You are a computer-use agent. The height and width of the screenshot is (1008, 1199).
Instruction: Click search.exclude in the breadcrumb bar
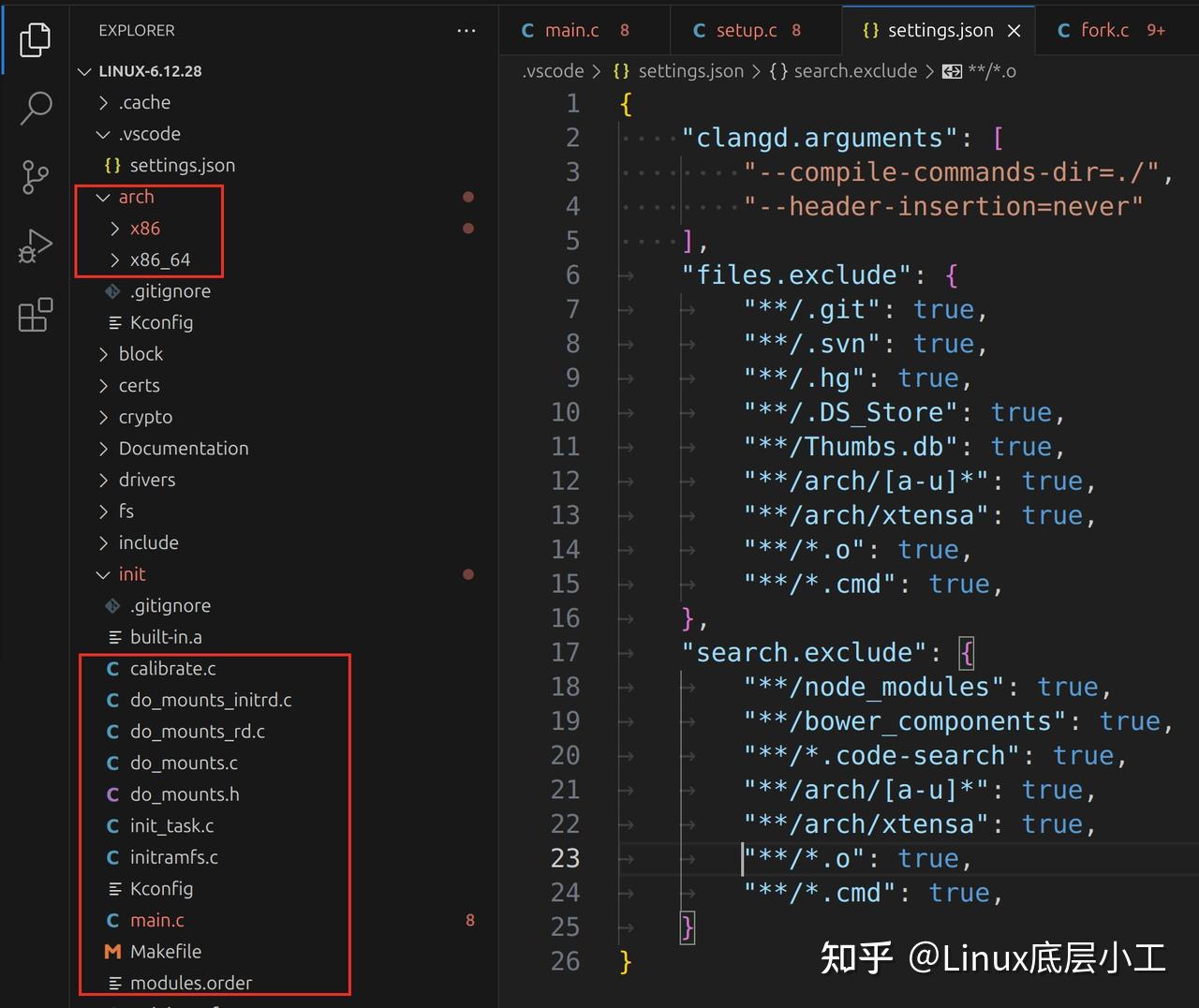click(x=855, y=70)
